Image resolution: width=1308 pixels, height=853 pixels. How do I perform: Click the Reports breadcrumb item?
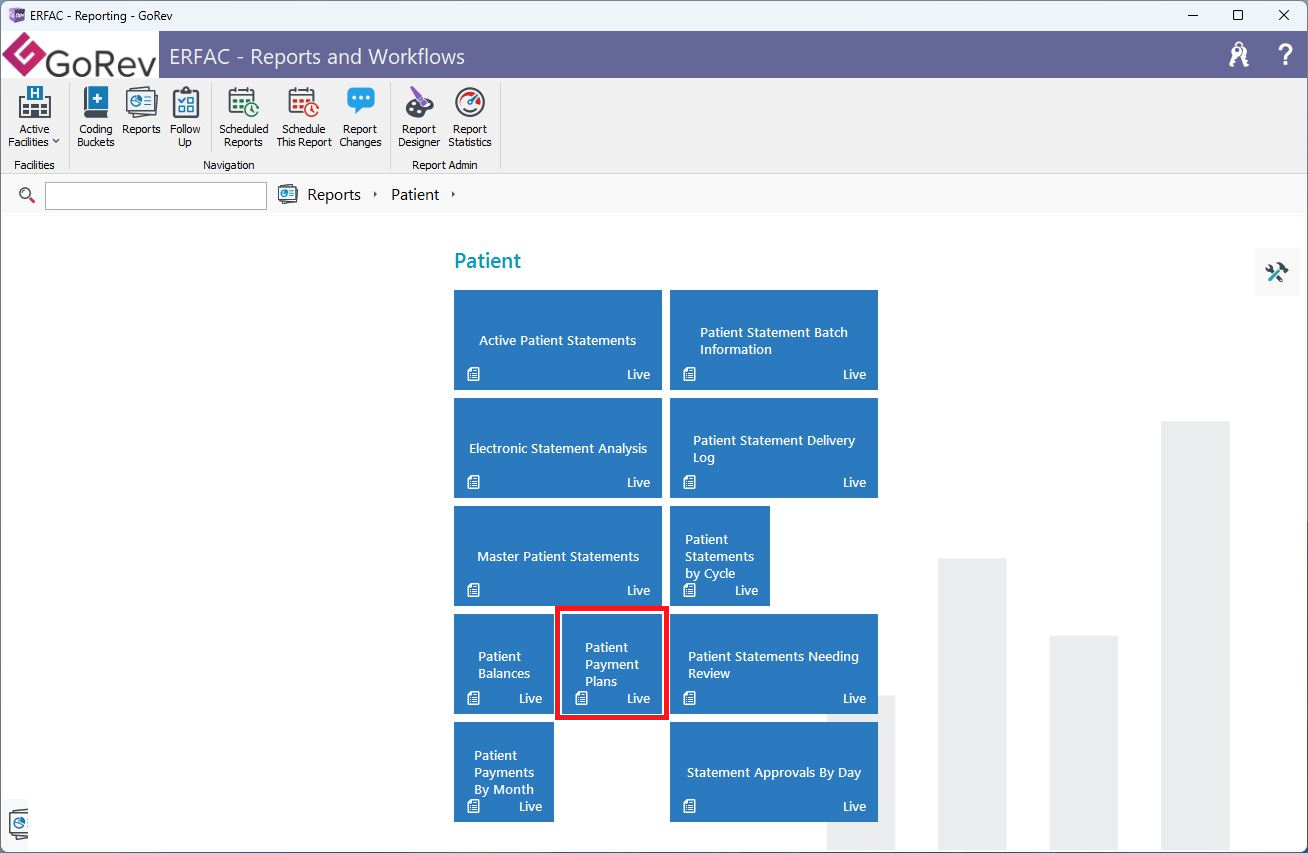(x=333, y=195)
